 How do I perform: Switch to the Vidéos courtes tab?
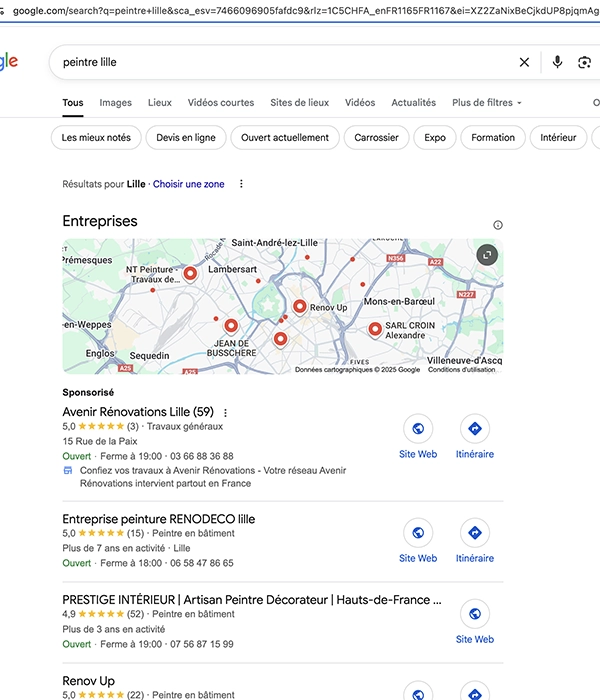(x=221, y=103)
